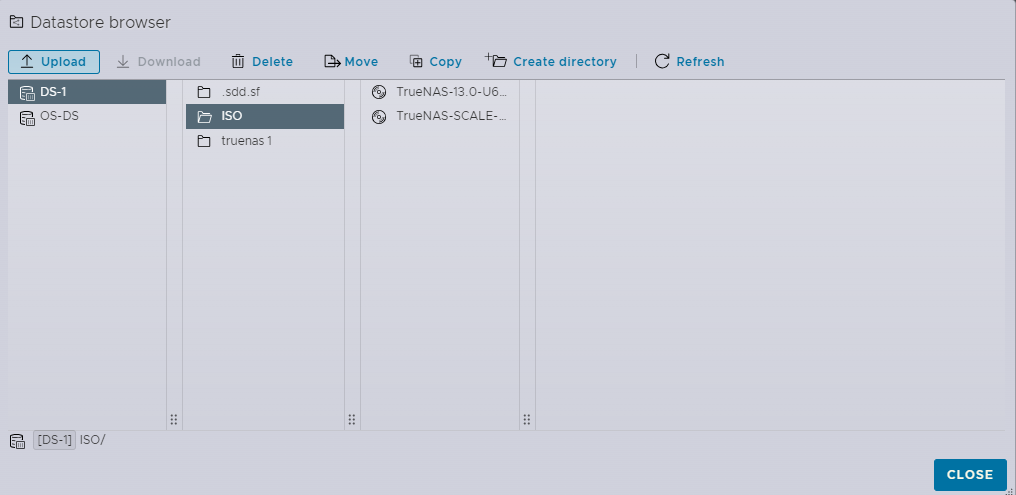Viewport: 1016px width, 495px height.
Task: Open the .sdd.sf folder
Action: tap(240, 92)
